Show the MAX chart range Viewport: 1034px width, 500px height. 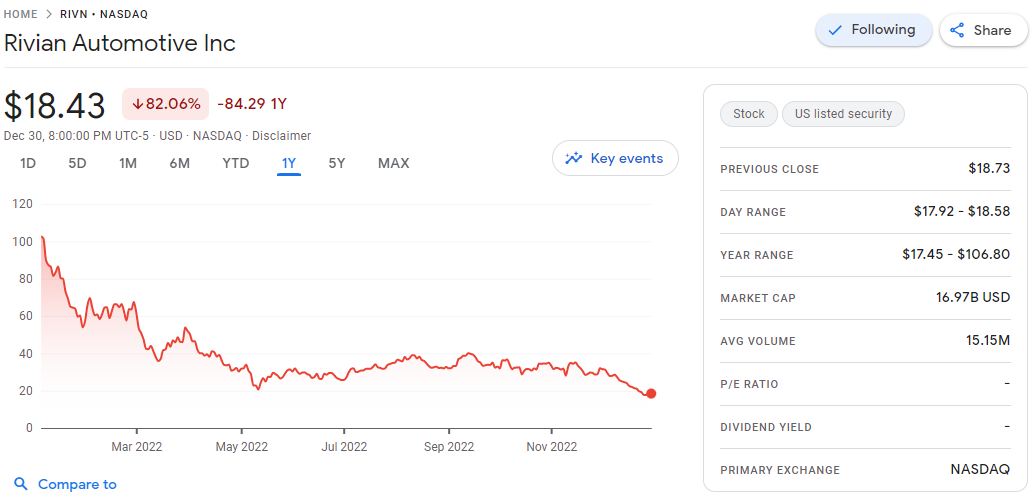click(x=393, y=163)
